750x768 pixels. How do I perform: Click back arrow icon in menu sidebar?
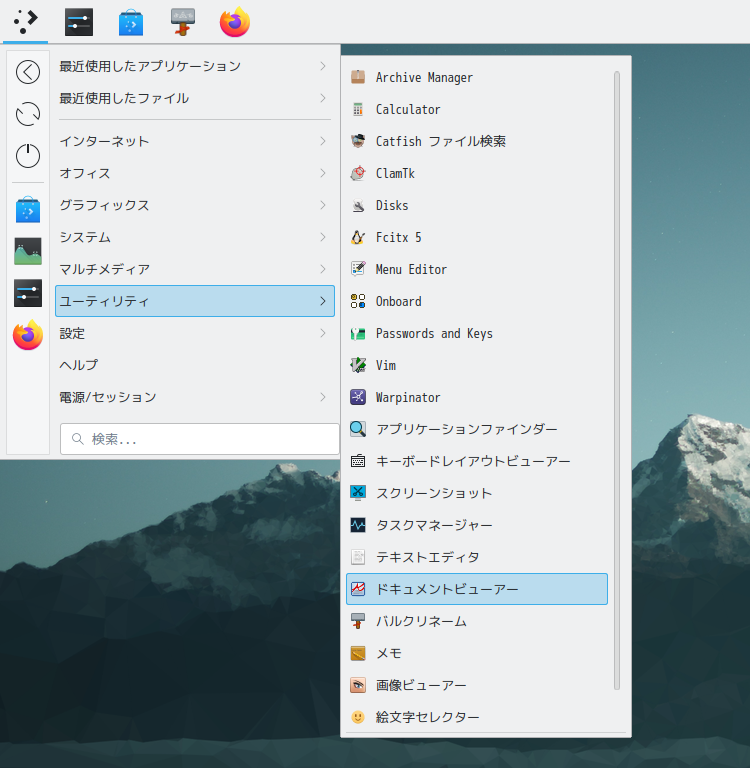pyautogui.click(x=28, y=72)
